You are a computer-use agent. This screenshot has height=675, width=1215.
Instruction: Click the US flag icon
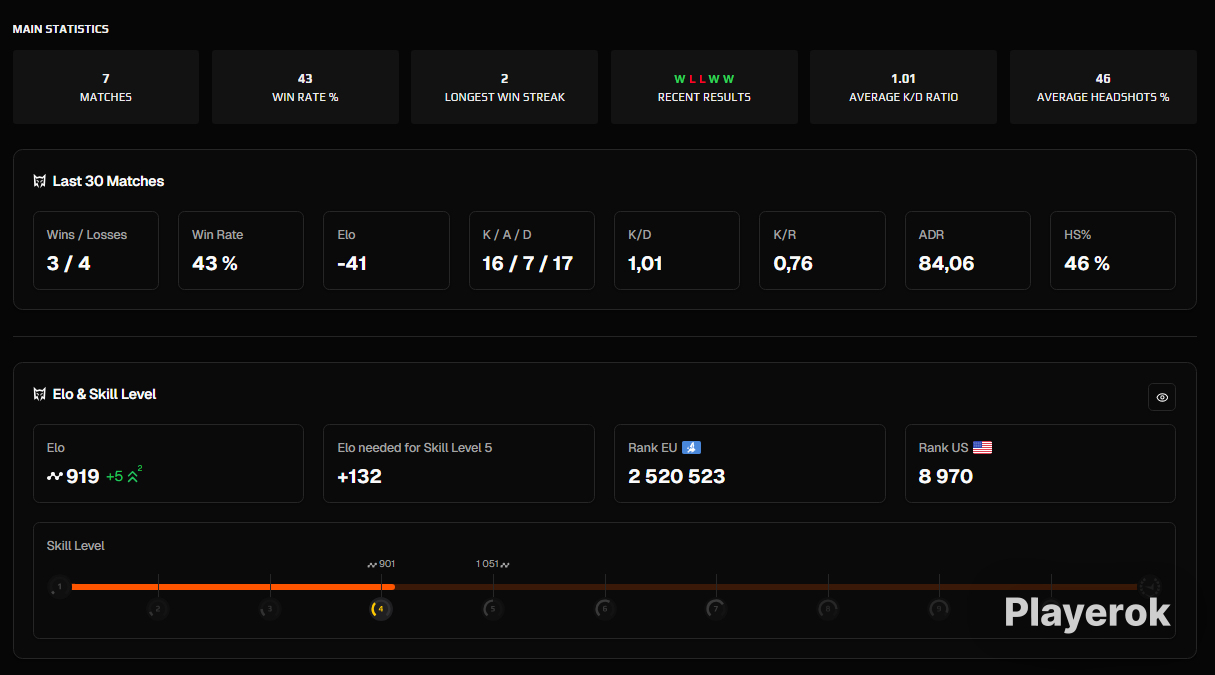(x=982, y=448)
